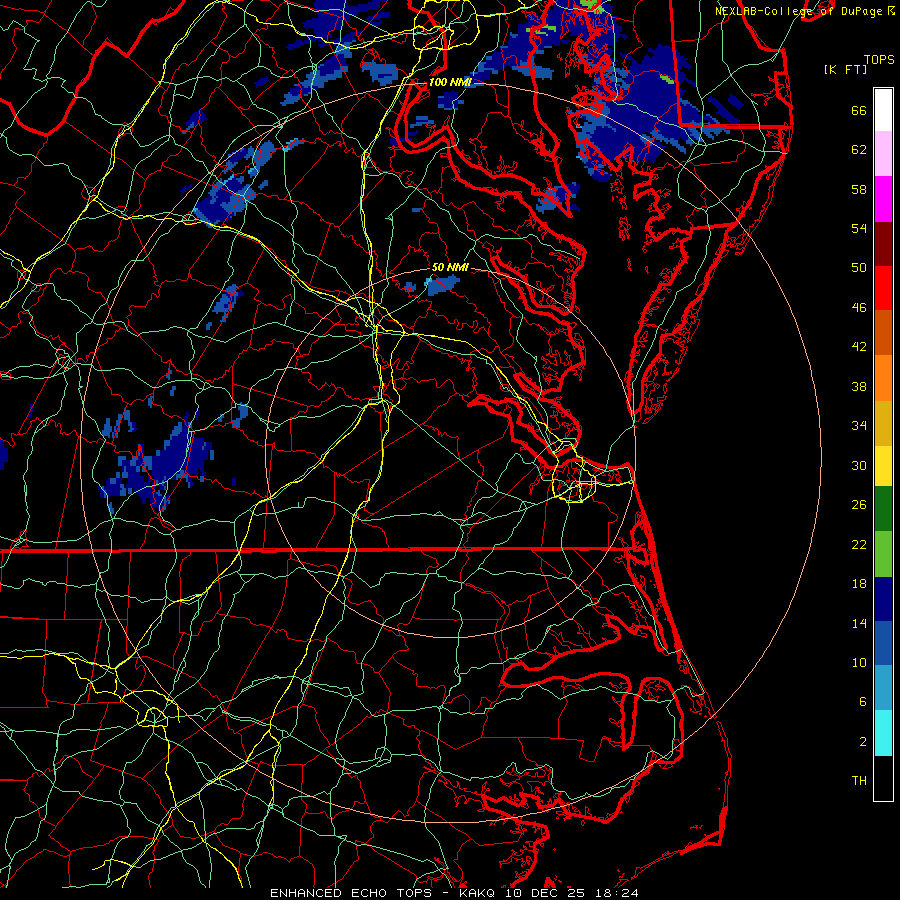Viewport: 900px width, 900px height.
Task: Pick the navy blue swatch beside the 18 label
Action: click(x=883, y=599)
